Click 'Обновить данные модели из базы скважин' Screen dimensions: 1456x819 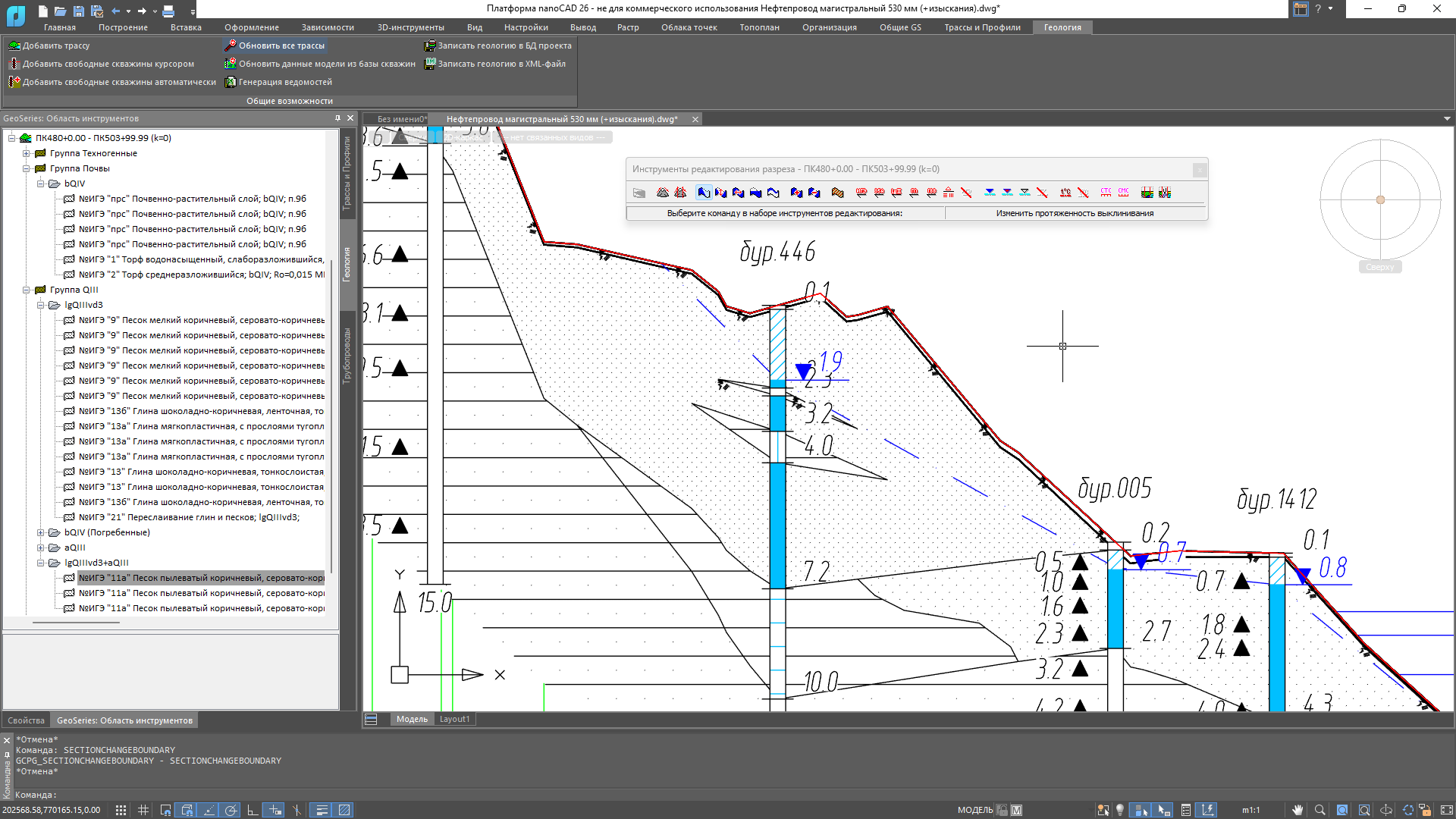[x=320, y=64]
